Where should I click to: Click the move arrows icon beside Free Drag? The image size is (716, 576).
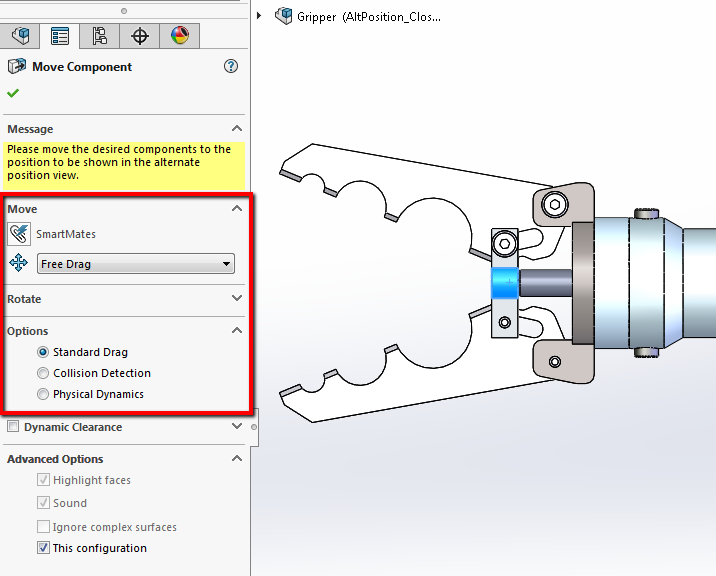point(19,264)
